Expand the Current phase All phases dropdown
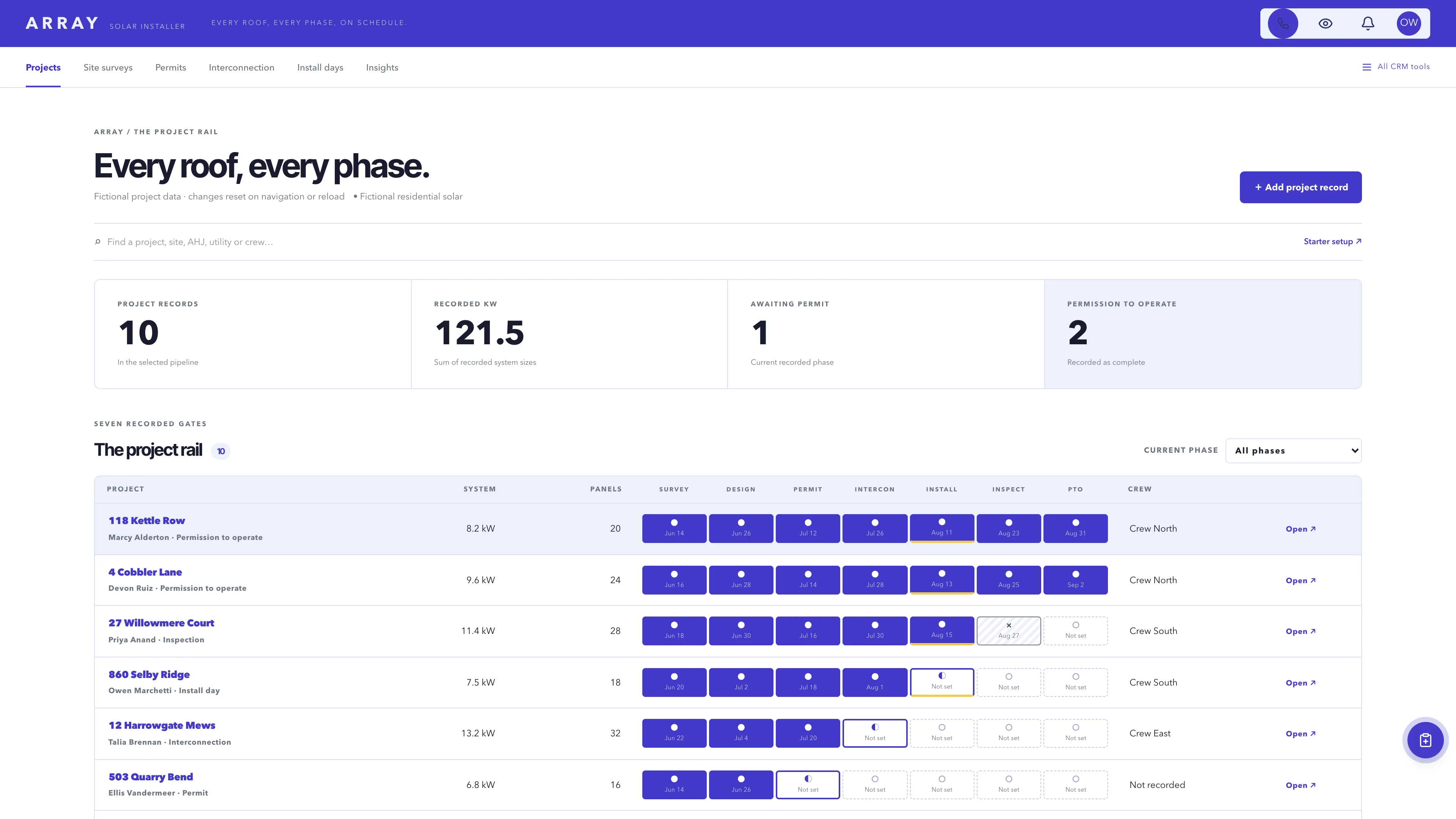Image resolution: width=1456 pixels, height=819 pixels. [x=1293, y=450]
